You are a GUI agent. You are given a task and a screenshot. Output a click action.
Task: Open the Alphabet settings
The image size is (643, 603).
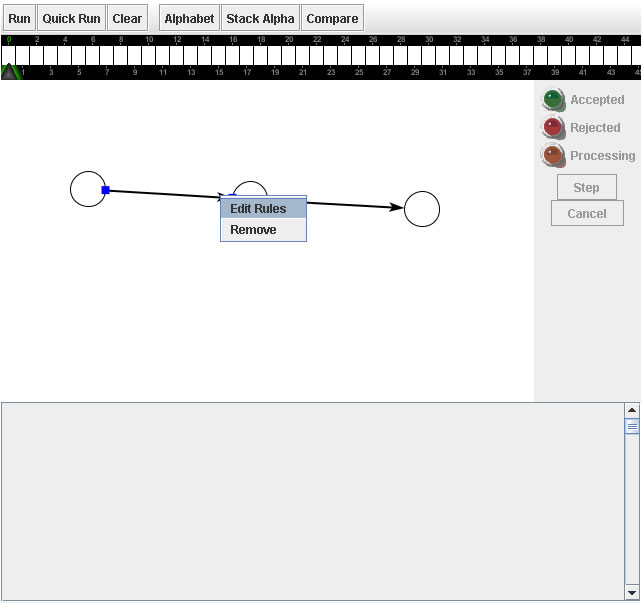tap(189, 18)
